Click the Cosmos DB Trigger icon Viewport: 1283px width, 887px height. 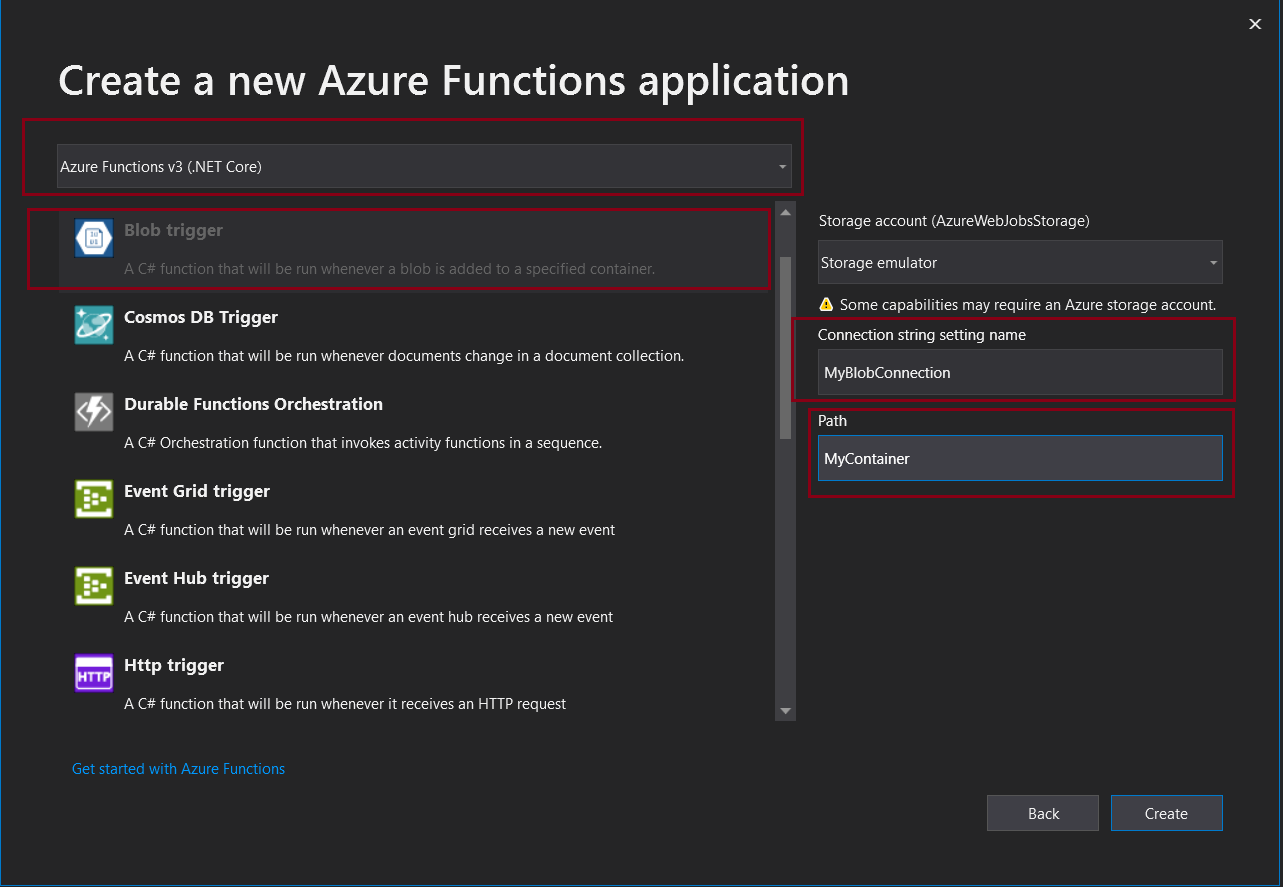[x=94, y=325]
